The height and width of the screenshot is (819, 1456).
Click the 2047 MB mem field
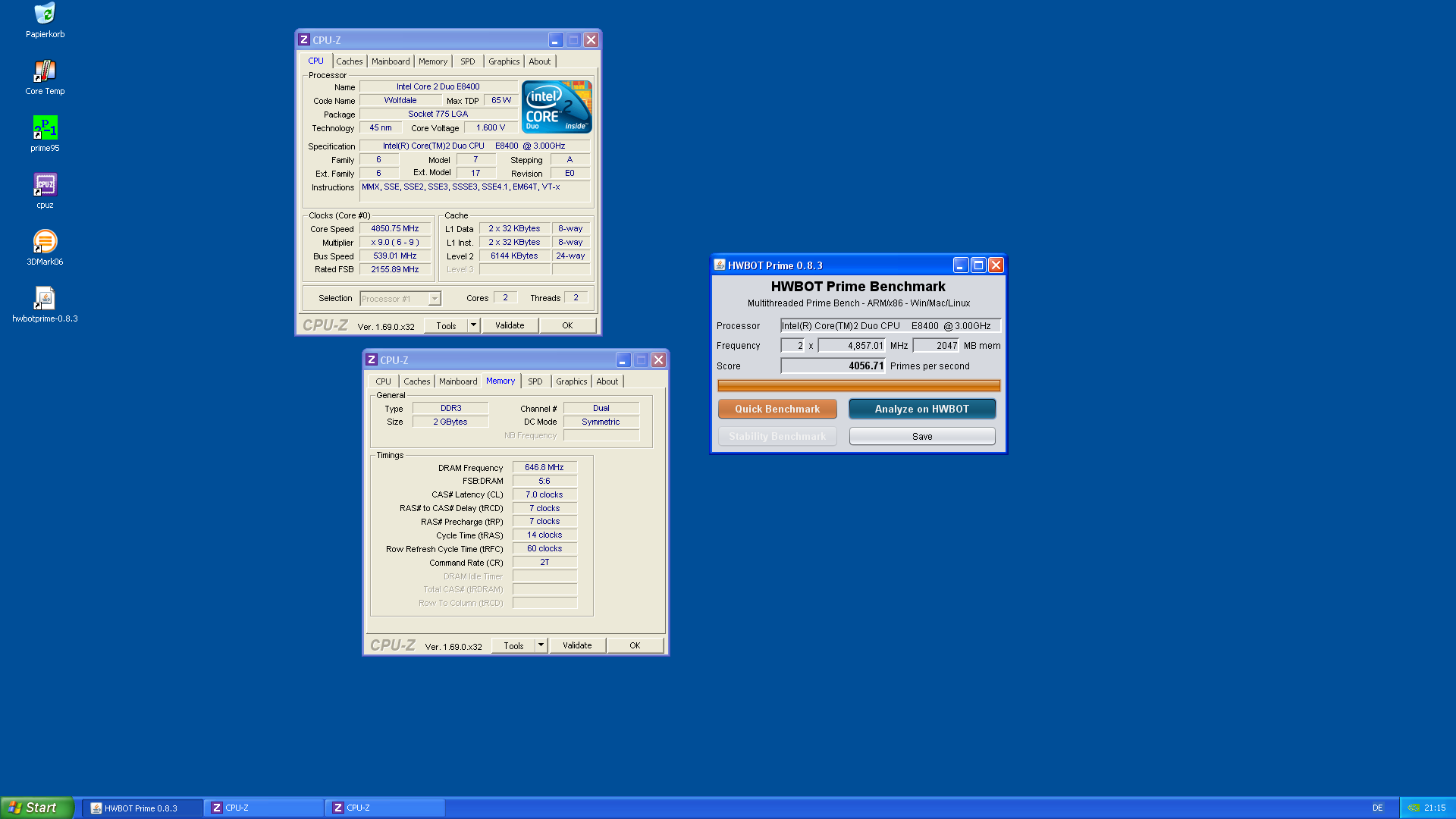(936, 345)
